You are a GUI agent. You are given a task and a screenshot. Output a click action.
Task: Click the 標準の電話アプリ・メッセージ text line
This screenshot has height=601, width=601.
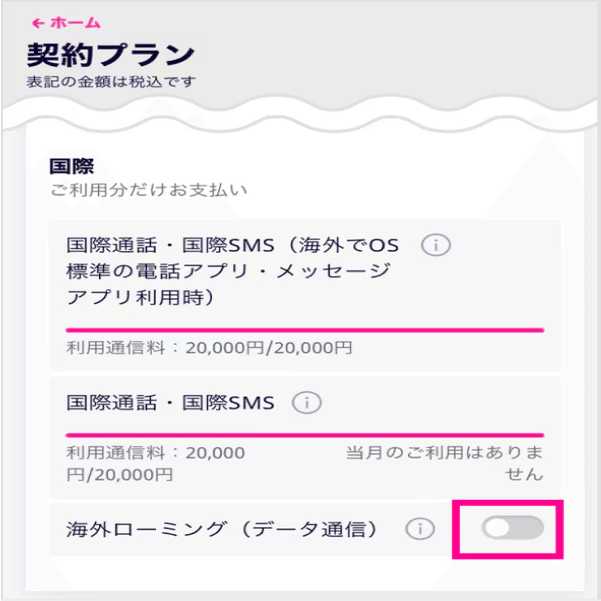point(229,271)
